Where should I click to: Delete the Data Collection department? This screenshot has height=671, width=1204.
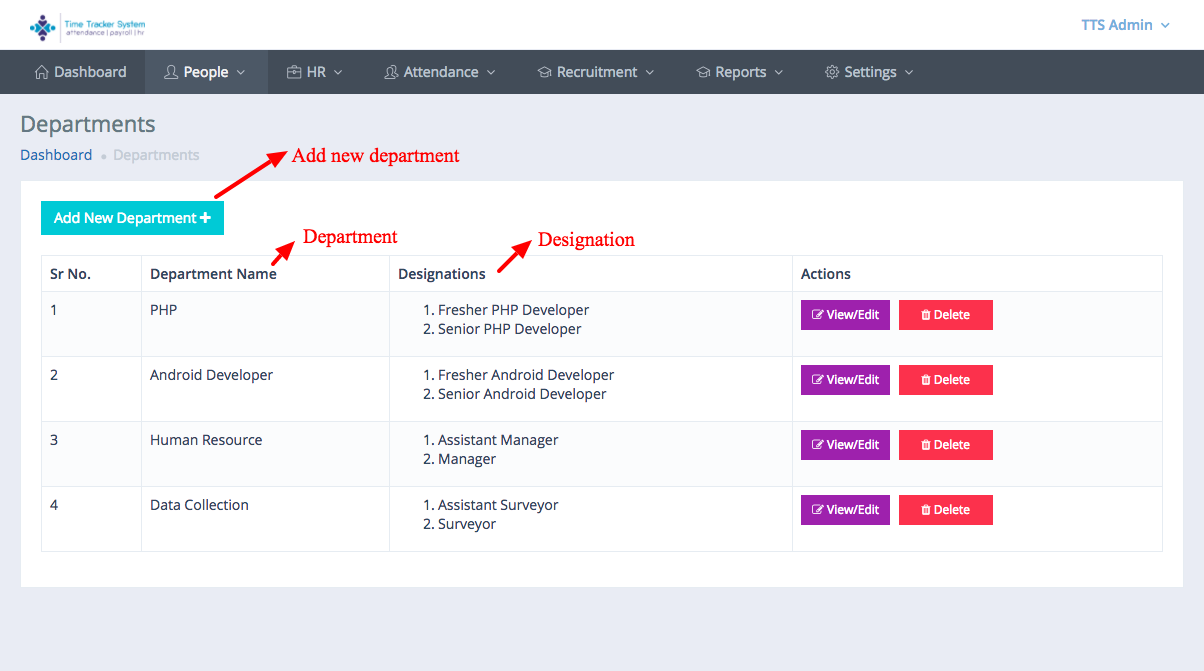point(945,510)
